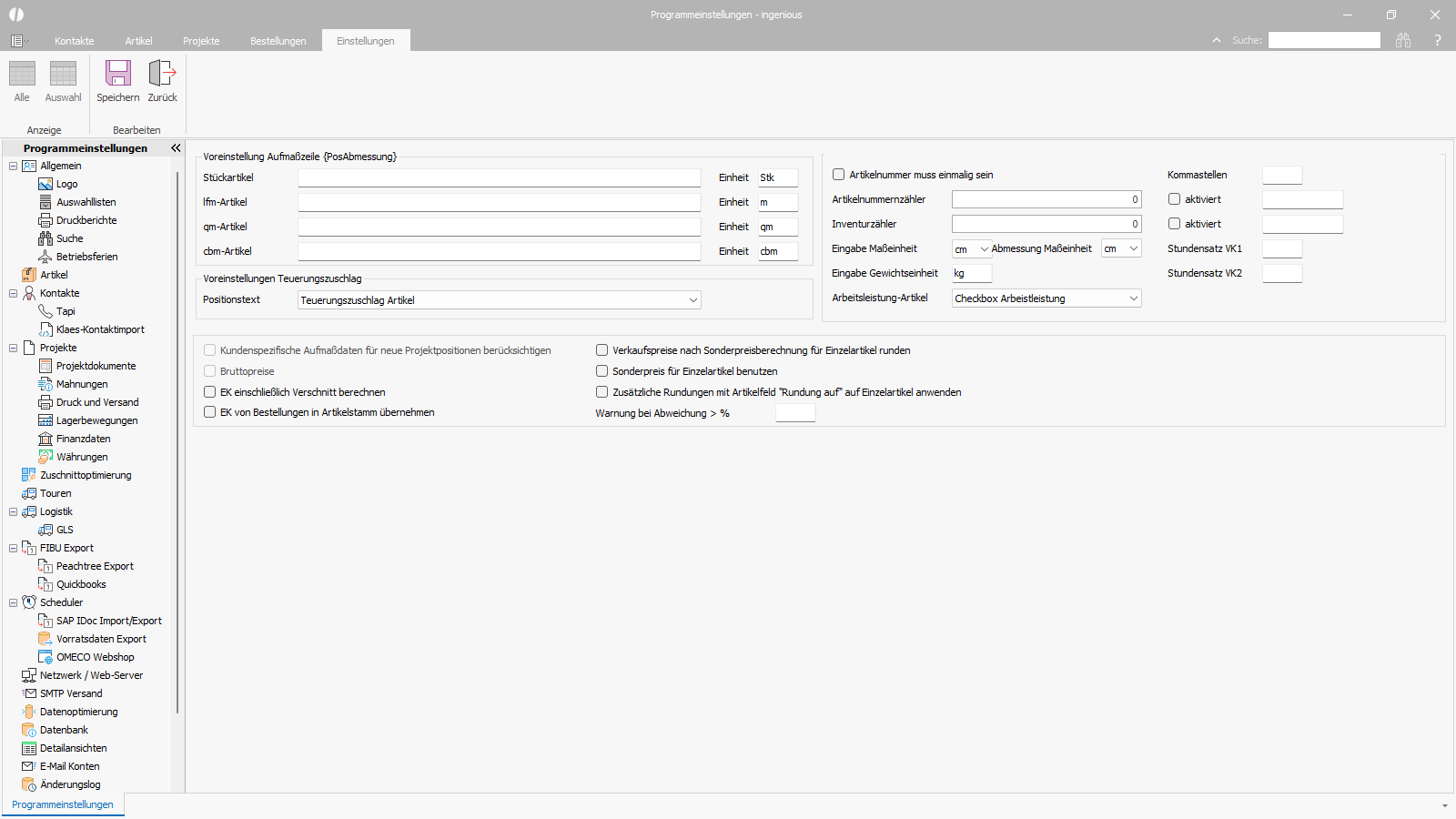Select the Alle view icon
Viewport: 1456px width, 819px height.
pyautogui.click(x=22, y=74)
